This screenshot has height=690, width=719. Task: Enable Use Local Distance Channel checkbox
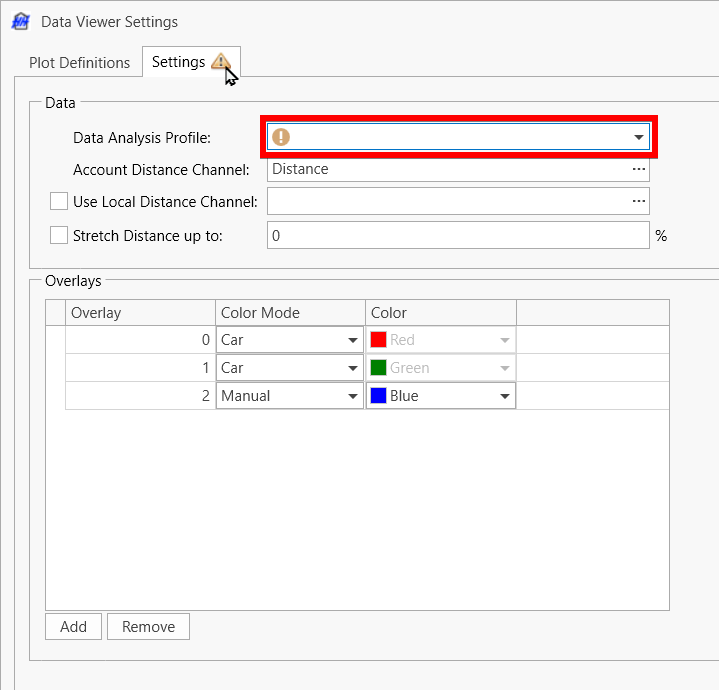click(59, 202)
